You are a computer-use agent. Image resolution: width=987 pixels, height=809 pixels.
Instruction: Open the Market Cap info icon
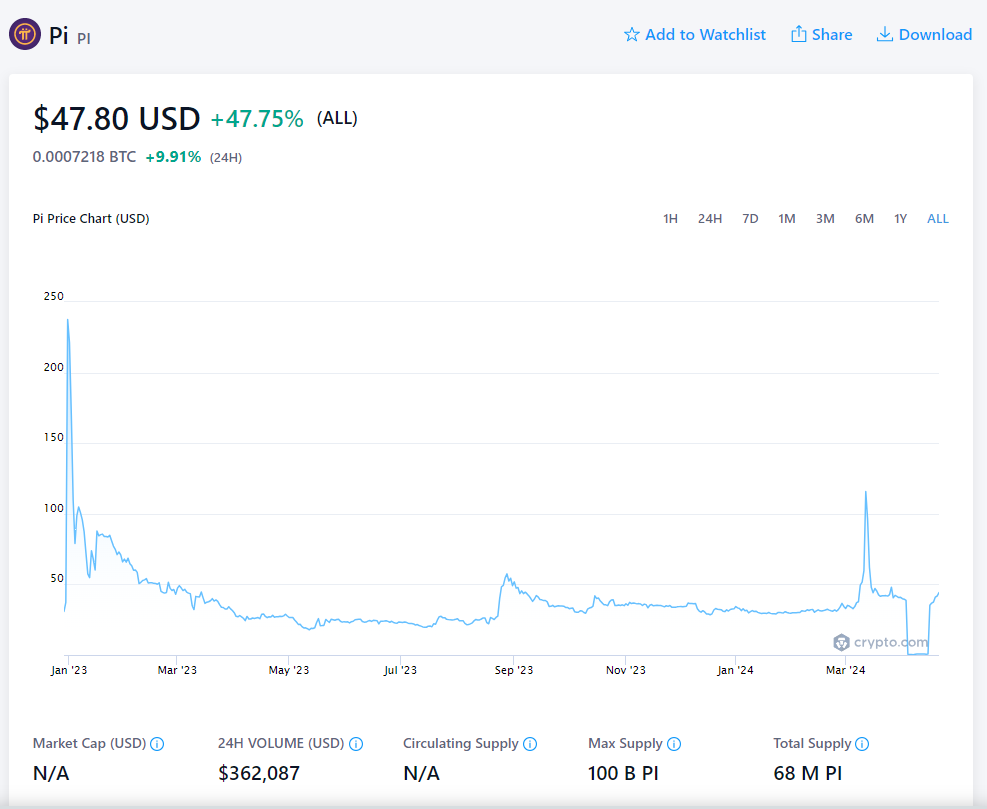[157, 744]
